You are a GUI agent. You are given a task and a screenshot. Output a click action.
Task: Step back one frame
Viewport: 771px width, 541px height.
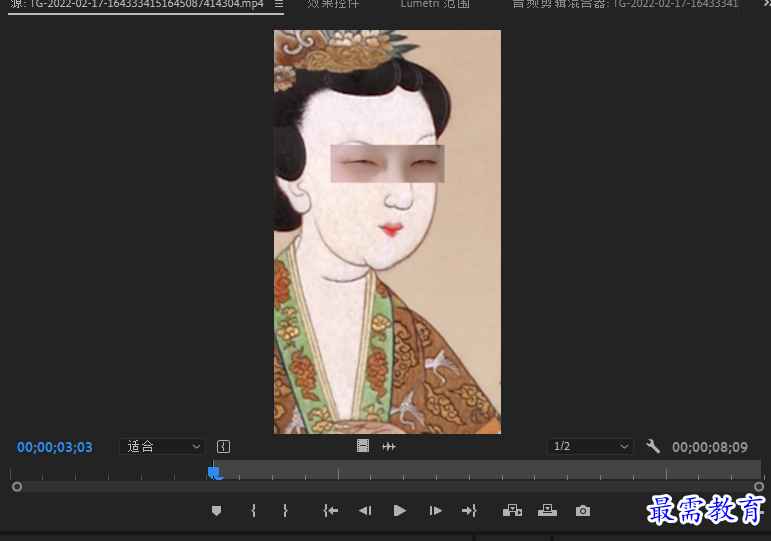click(x=365, y=511)
